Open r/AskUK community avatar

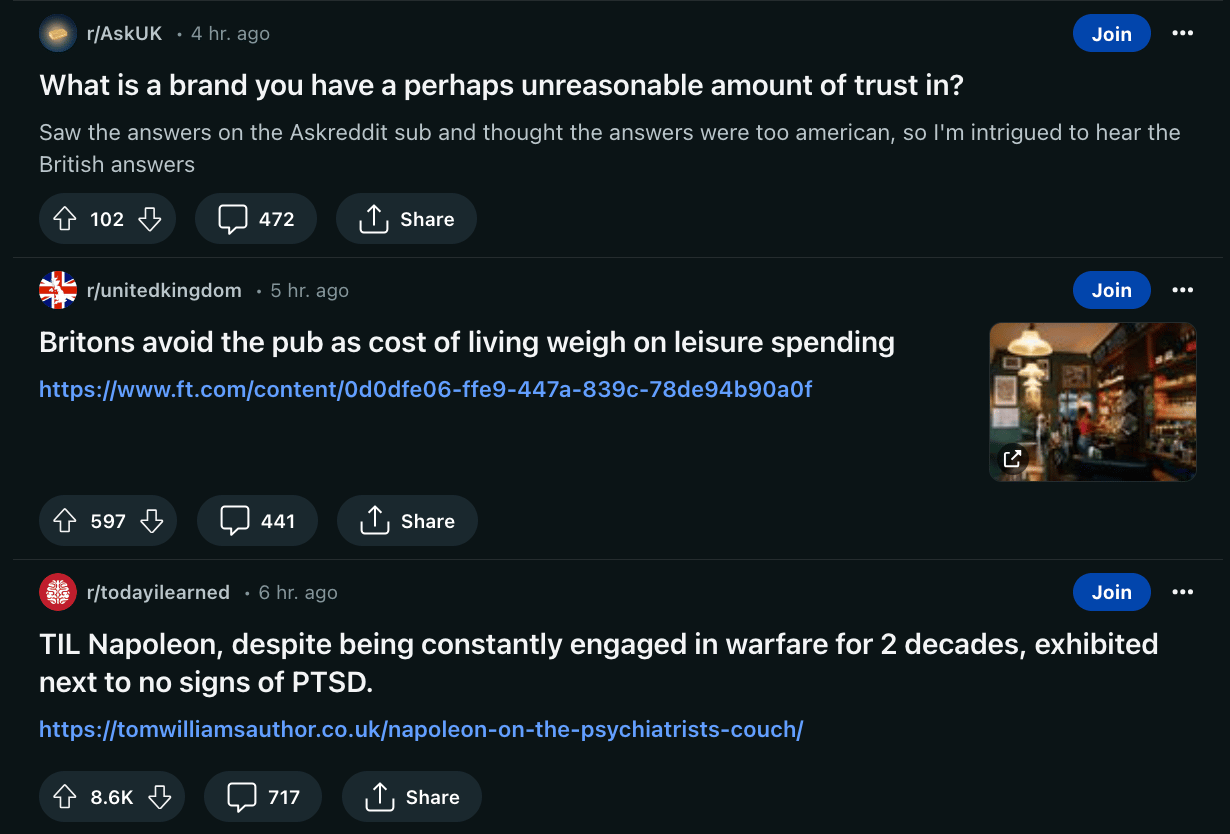tap(58, 34)
